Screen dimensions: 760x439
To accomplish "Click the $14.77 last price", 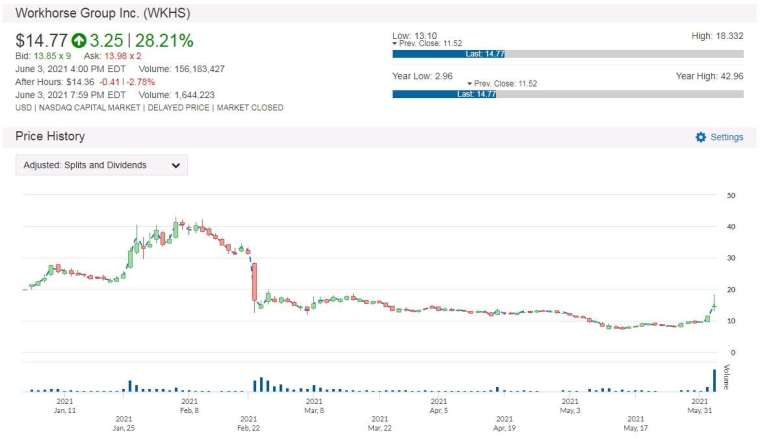I will 42,41.
